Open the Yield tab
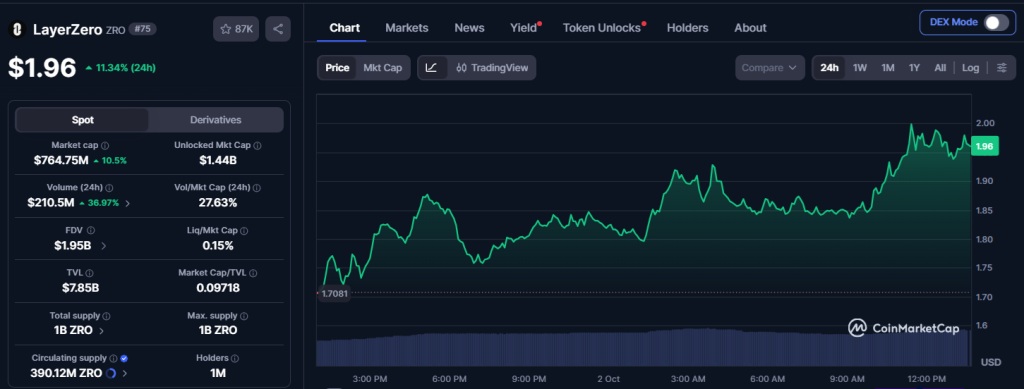Screen dimensions: 1024x389 [x=524, y=28]
